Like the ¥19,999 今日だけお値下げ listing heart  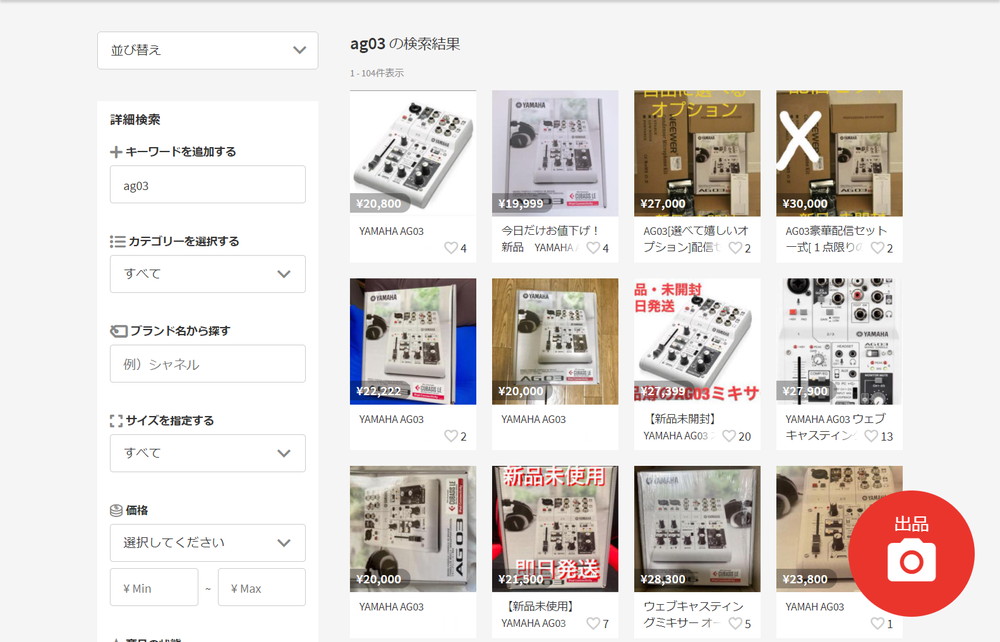(593, 247)
